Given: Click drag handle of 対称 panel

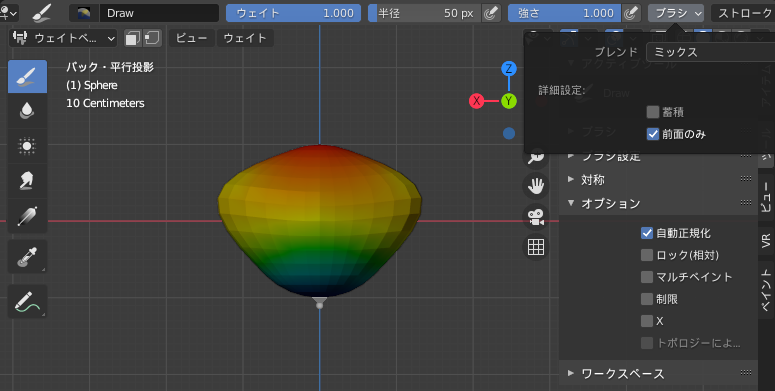Looking at the screenshot, I should pyautogui.click(x=746, y=179).
